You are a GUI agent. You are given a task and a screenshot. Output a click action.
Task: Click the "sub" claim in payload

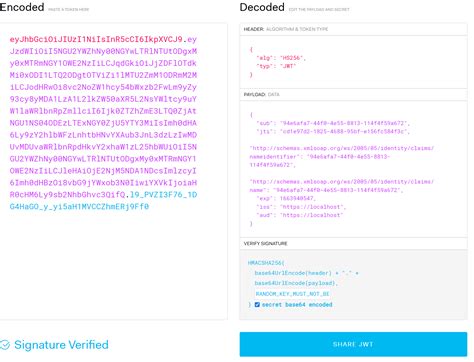333,123
